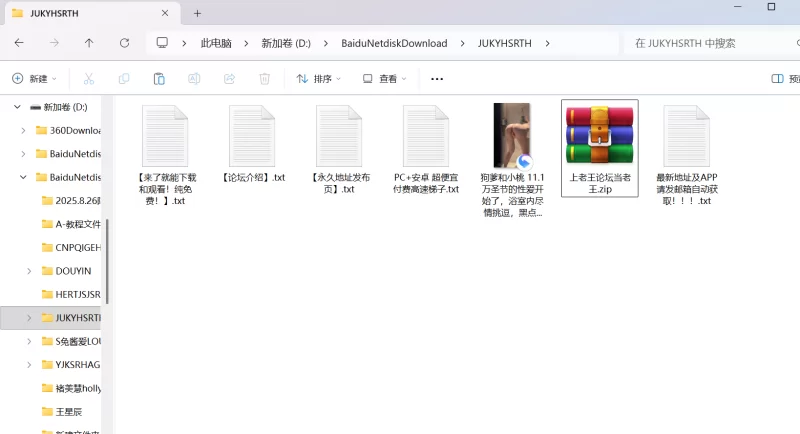Click the Rename icon in the toolbar
Image resolution: width=800 pixels, height=434 pixels.
[x=194, y=78]
